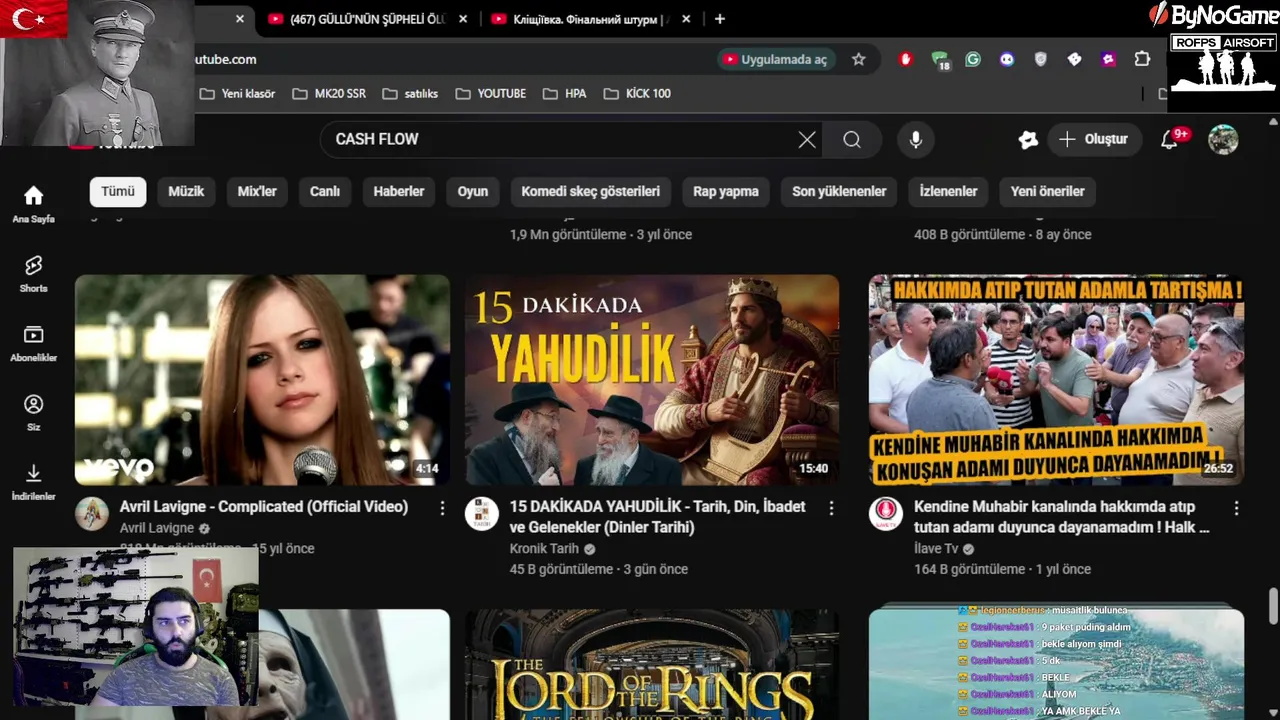Click the Uygulamada aç button
1280x720 pixels.
(x=775, y=59)
